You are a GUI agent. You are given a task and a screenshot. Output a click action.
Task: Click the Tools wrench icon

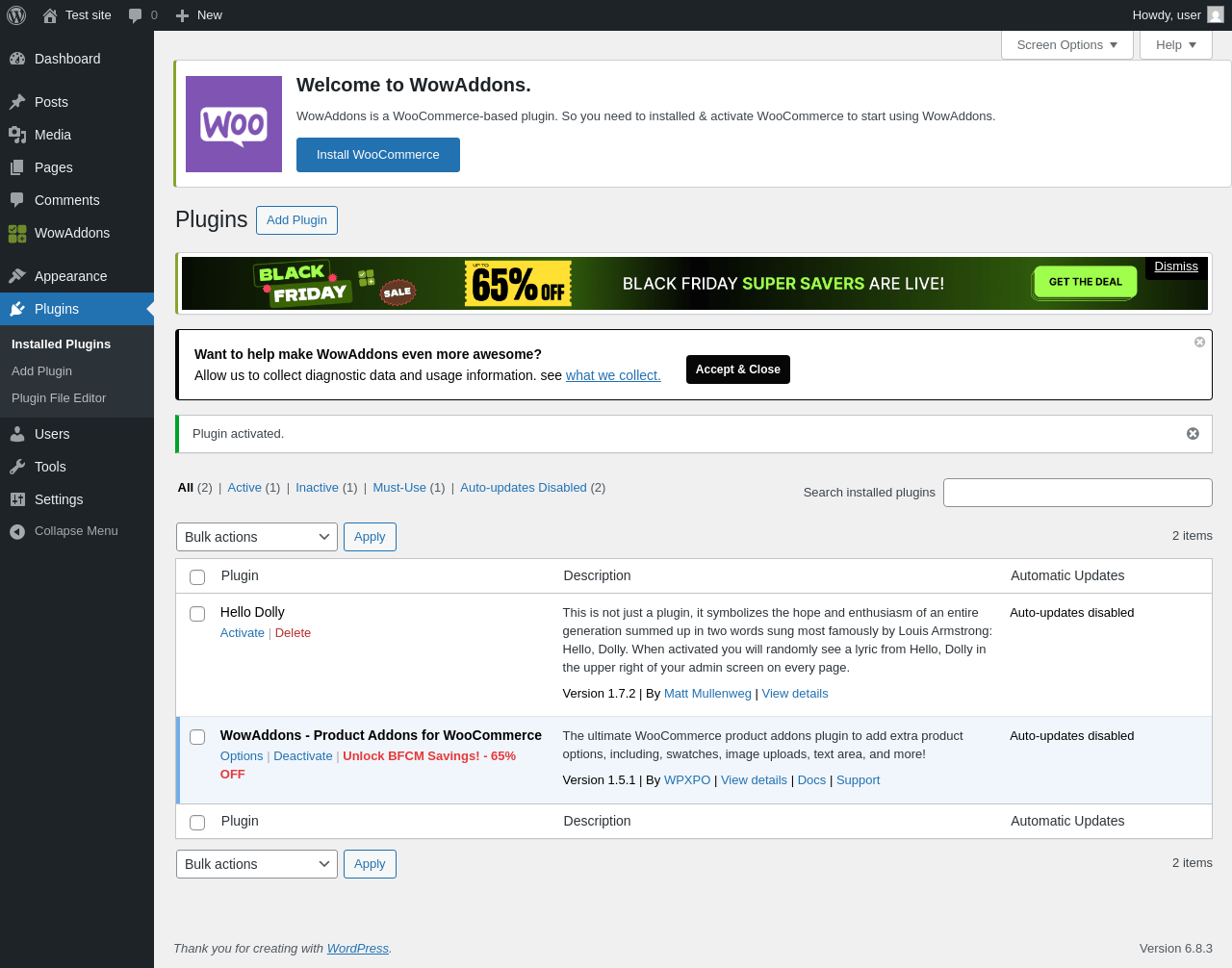tap(17, 467)
